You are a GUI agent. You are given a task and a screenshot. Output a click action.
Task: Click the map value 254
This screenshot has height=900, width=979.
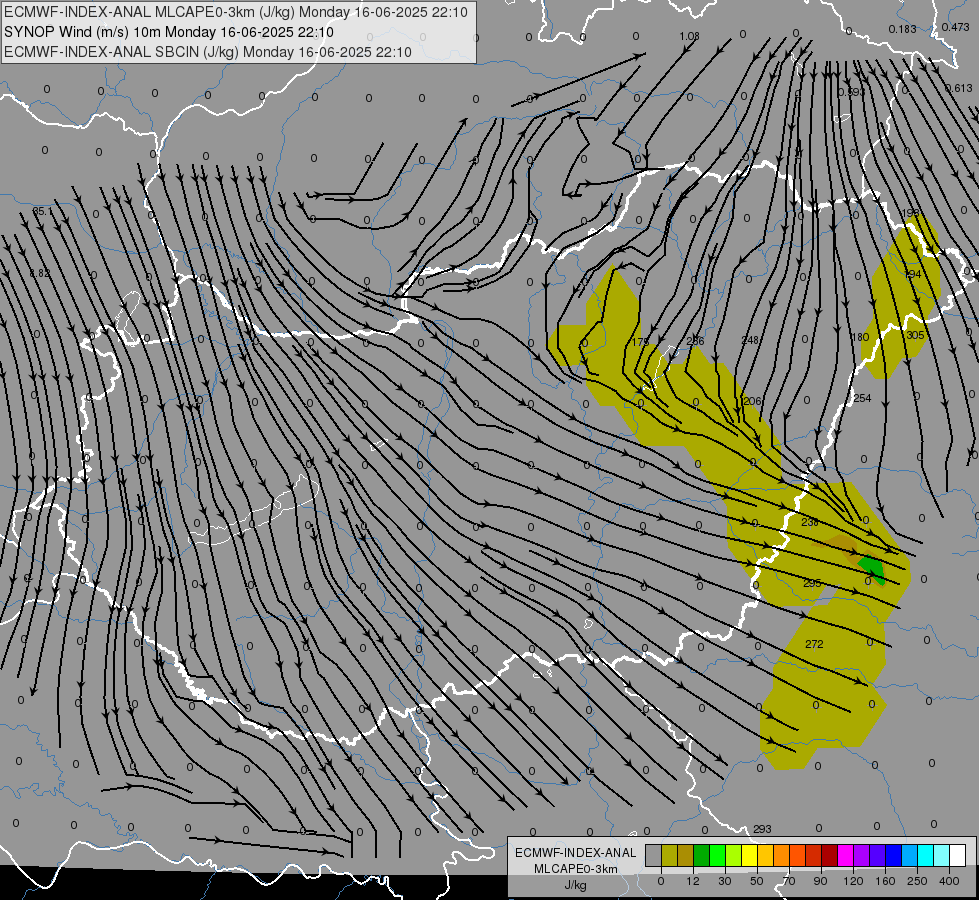point(862,398)
